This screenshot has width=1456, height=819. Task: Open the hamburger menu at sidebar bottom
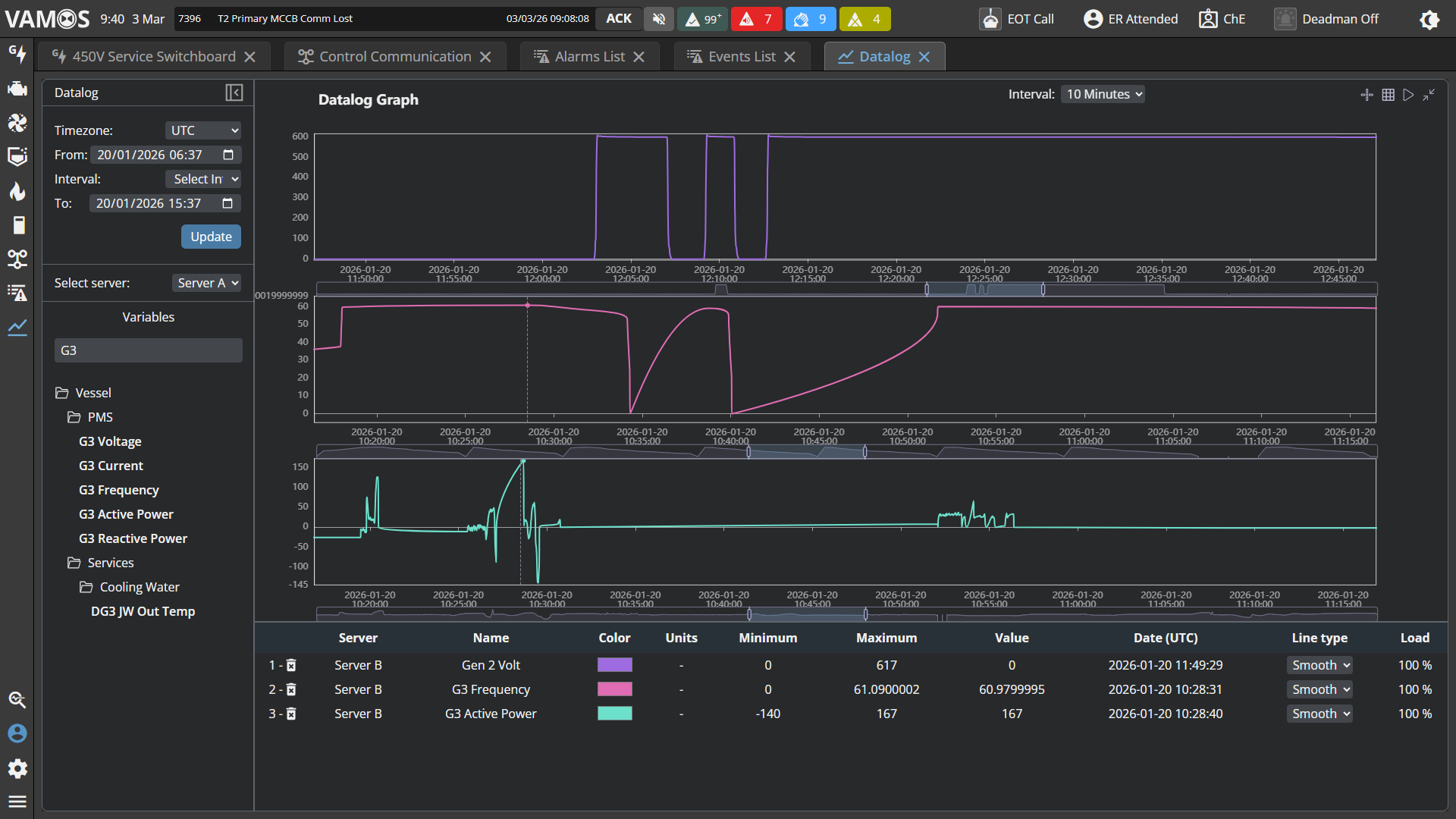(x=17, y=802)
